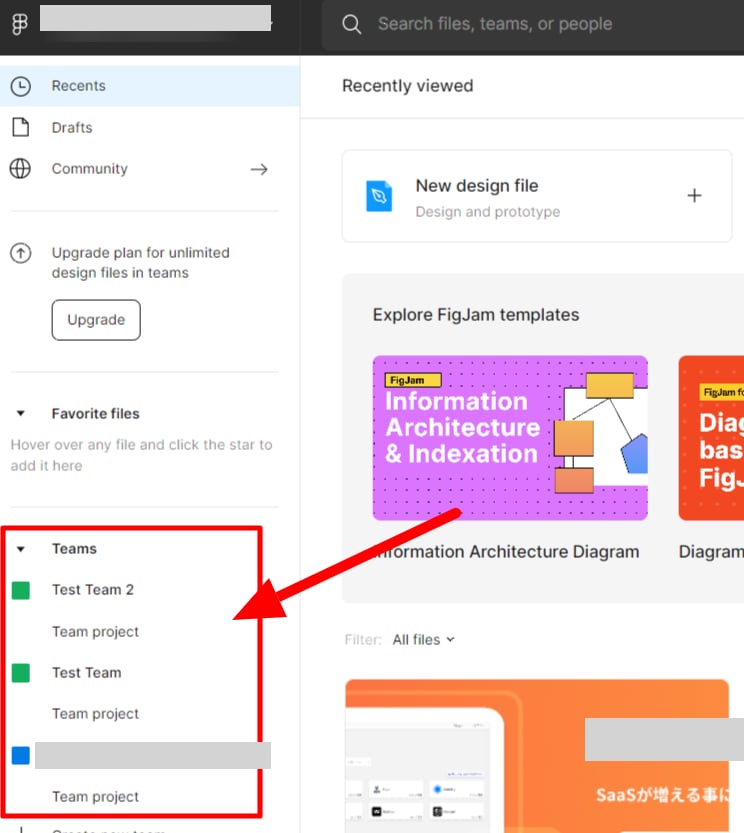
Task: Collapse the Teams section
Action: (21, 549)
